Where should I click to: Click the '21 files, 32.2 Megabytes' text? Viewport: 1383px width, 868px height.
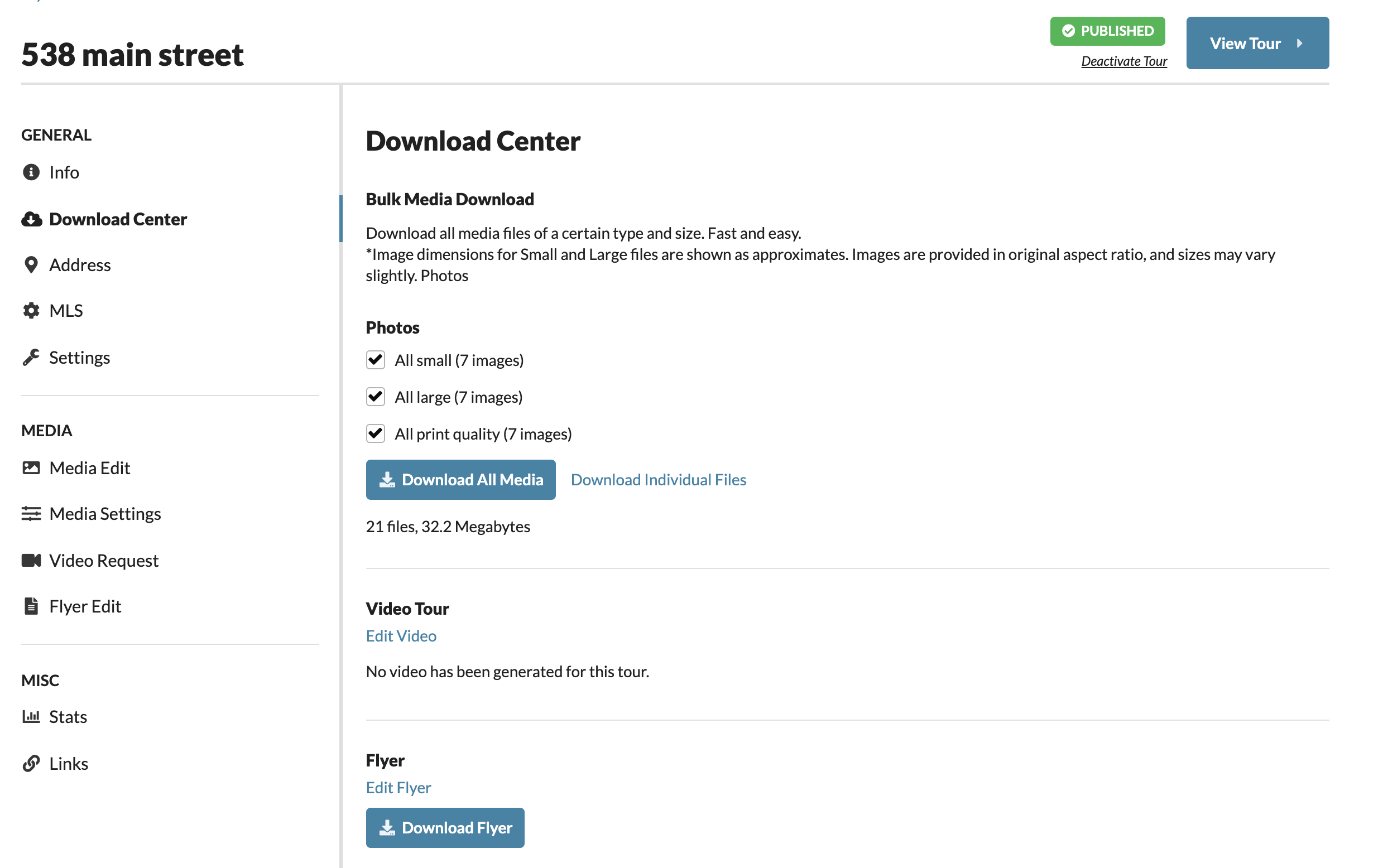click(448, 527)
